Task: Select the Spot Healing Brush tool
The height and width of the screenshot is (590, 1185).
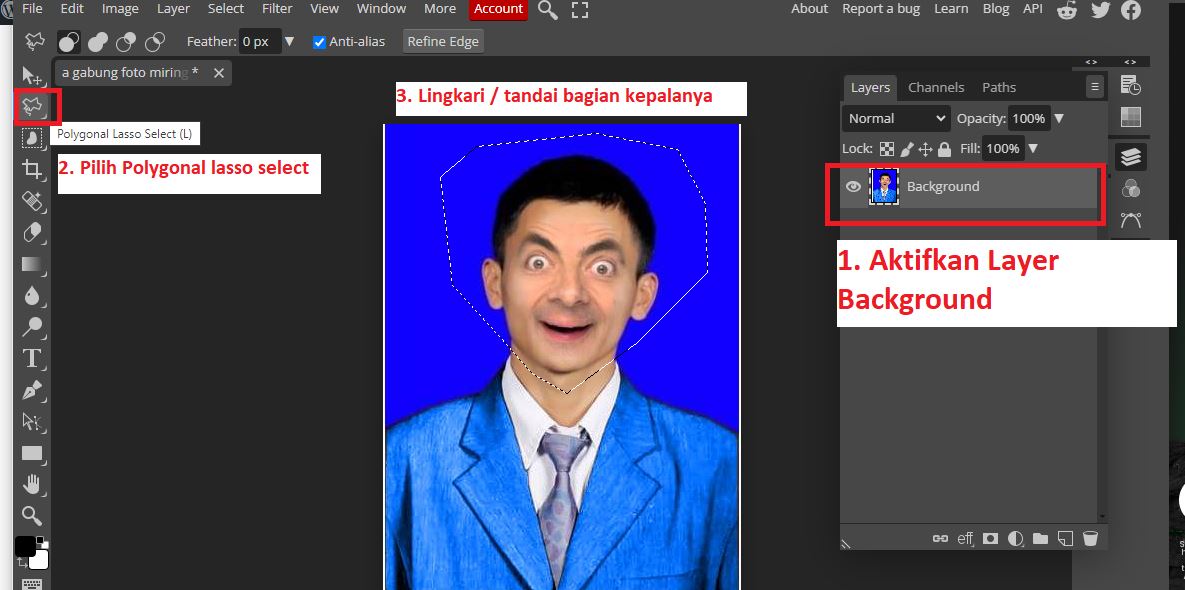Action: coord(32,201)
